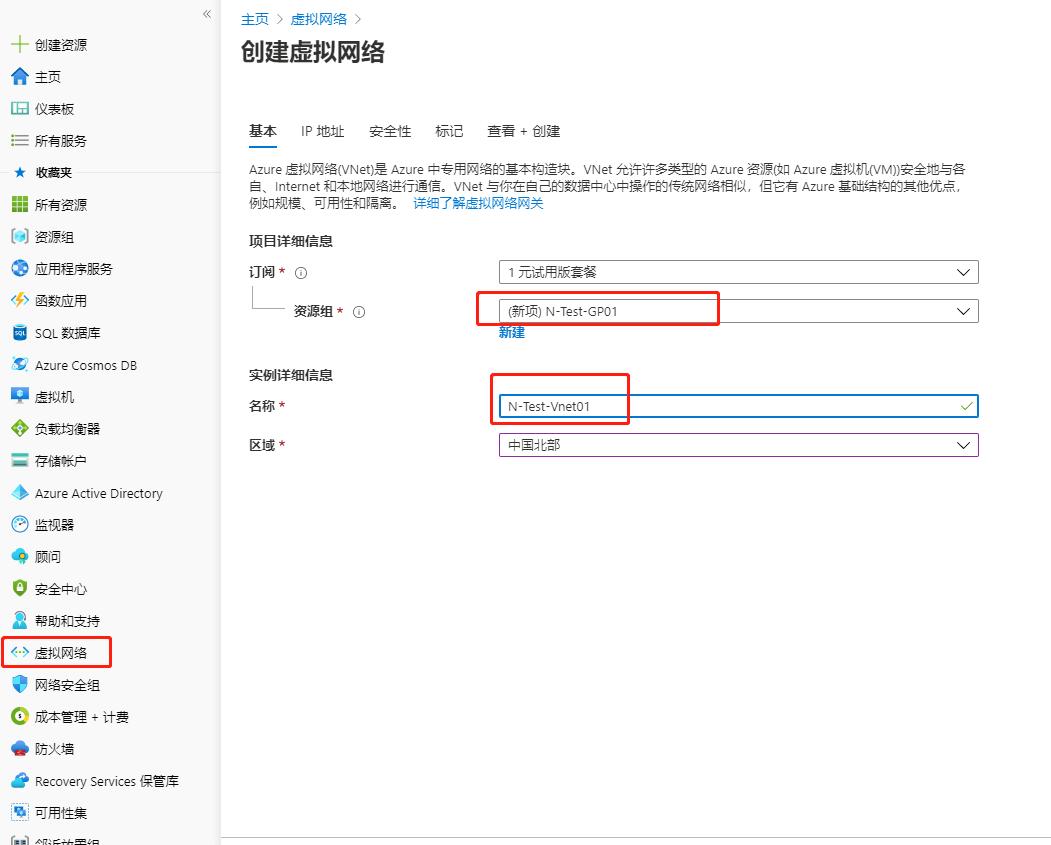Switch to the 安全性 tab
The image size is (1051, 845).
click(390, 131)
